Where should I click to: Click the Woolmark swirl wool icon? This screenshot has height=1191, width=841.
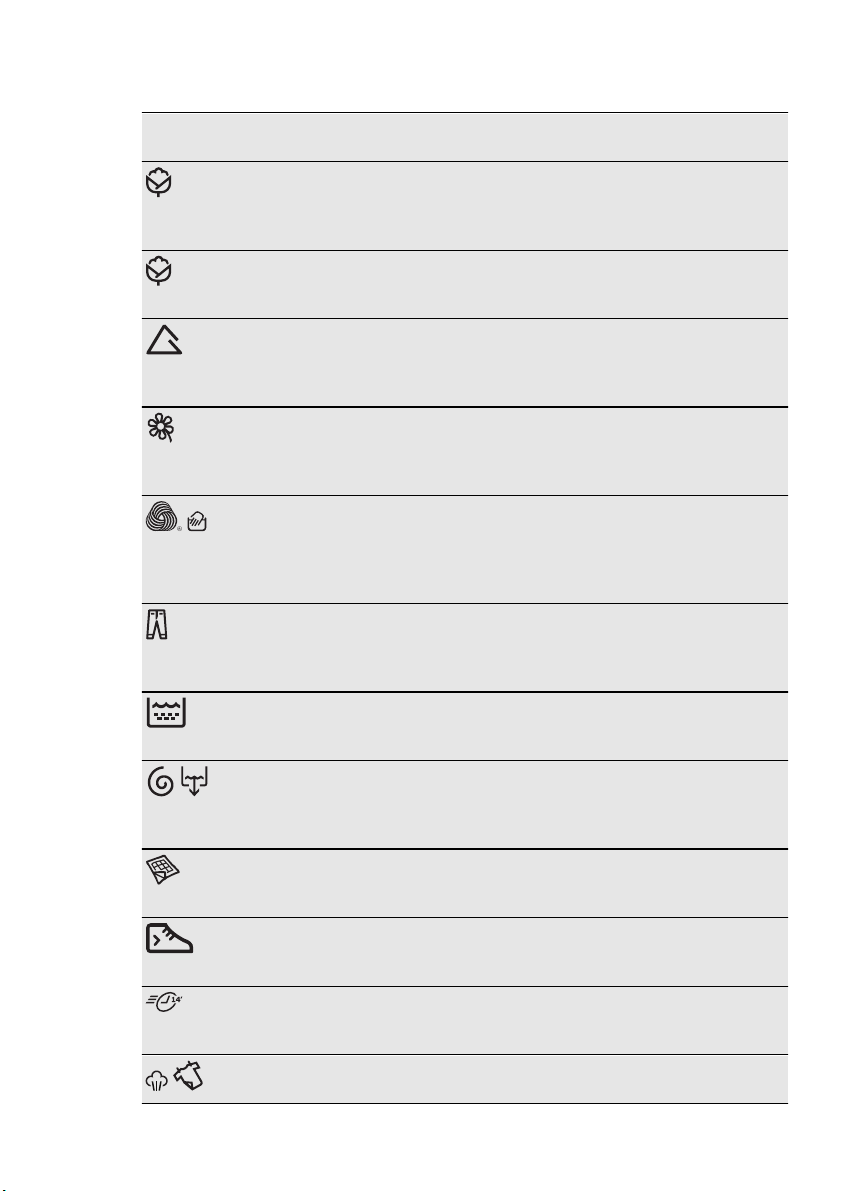(161, 517)
